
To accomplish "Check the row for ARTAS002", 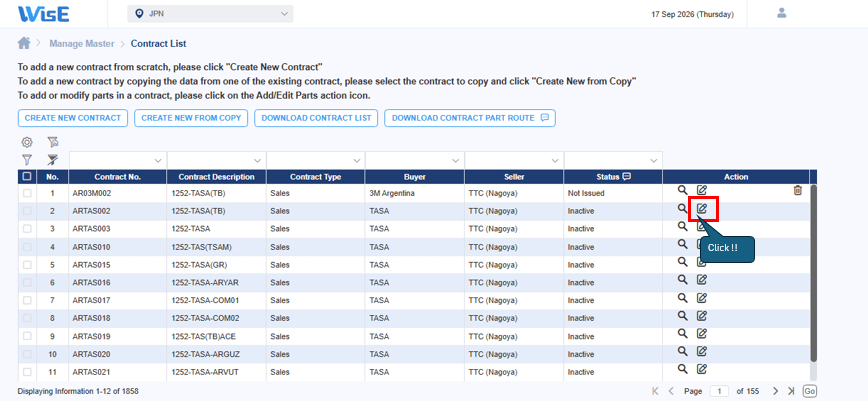I will (27, 211).
